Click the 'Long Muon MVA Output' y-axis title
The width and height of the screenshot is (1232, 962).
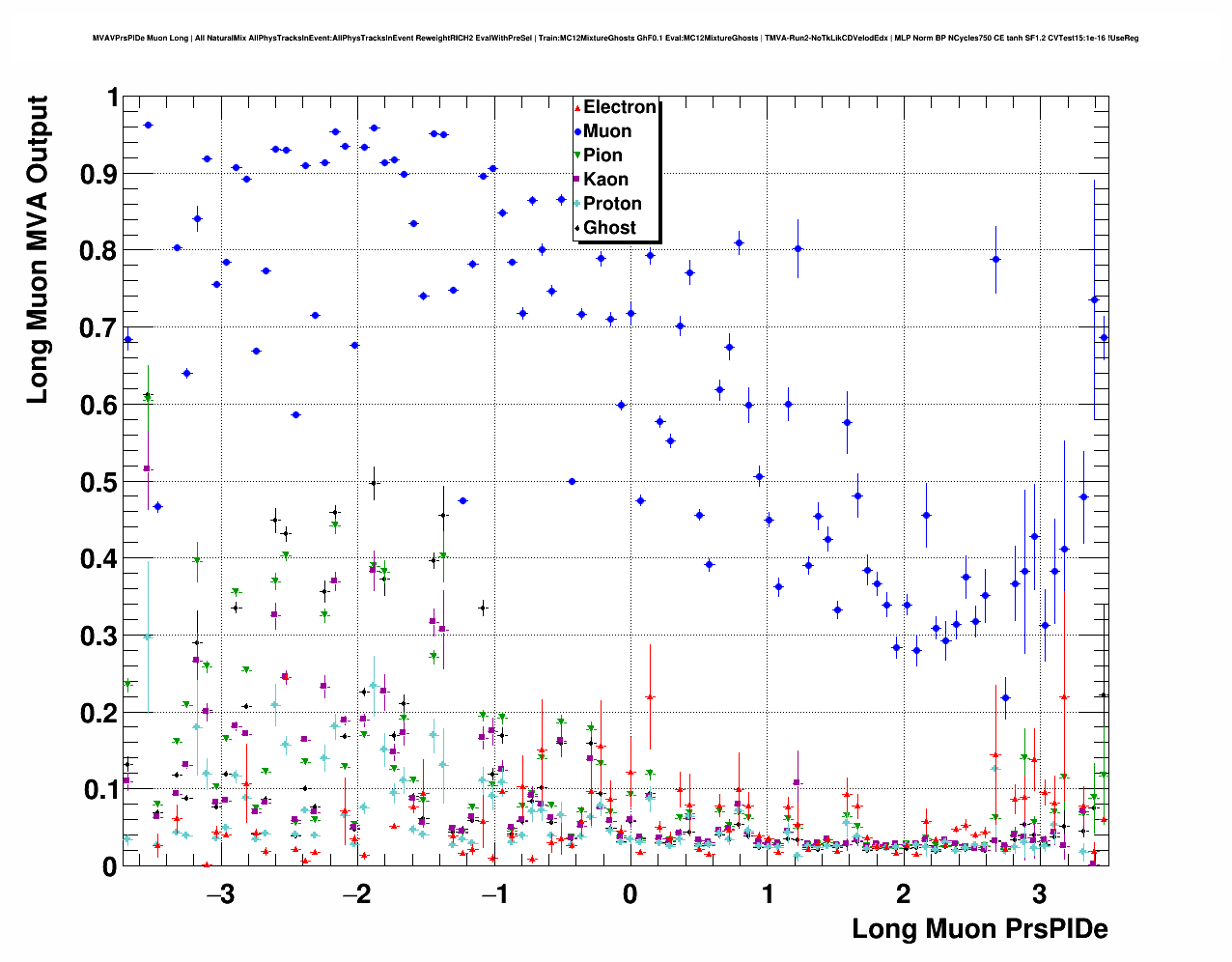(x=37, y=249)
